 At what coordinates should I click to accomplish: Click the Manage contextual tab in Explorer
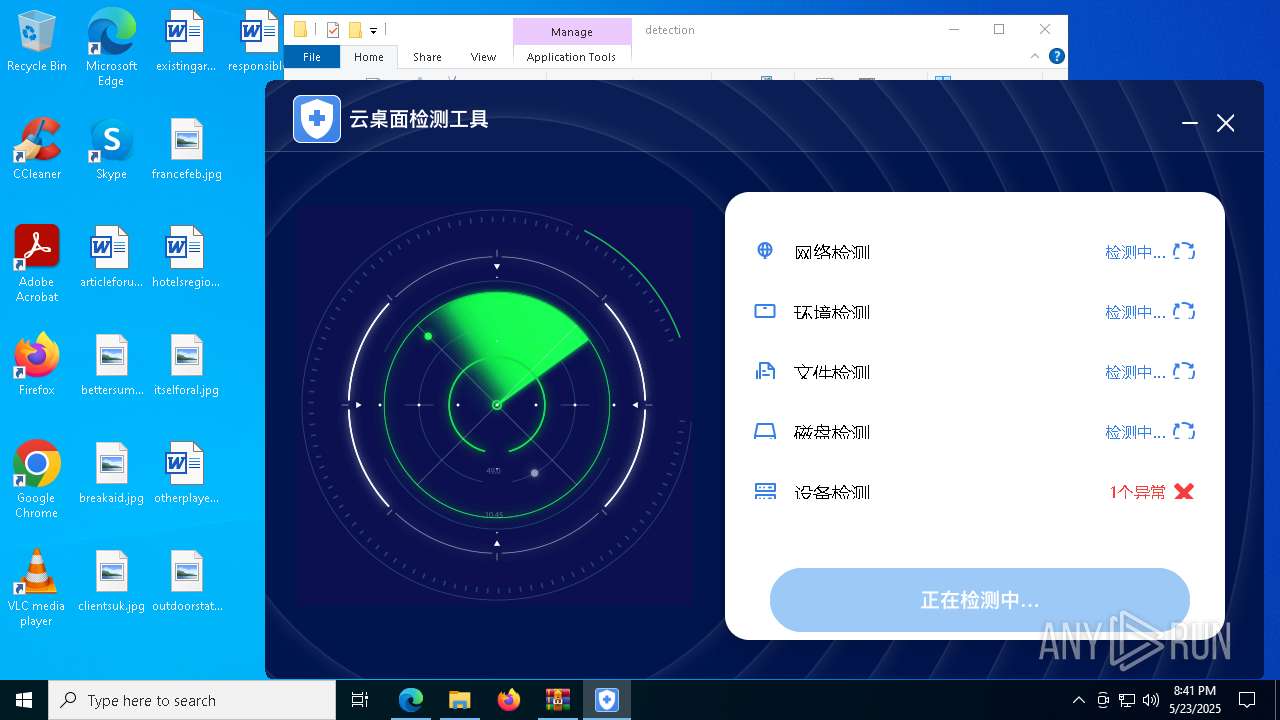tap(572, 32)
